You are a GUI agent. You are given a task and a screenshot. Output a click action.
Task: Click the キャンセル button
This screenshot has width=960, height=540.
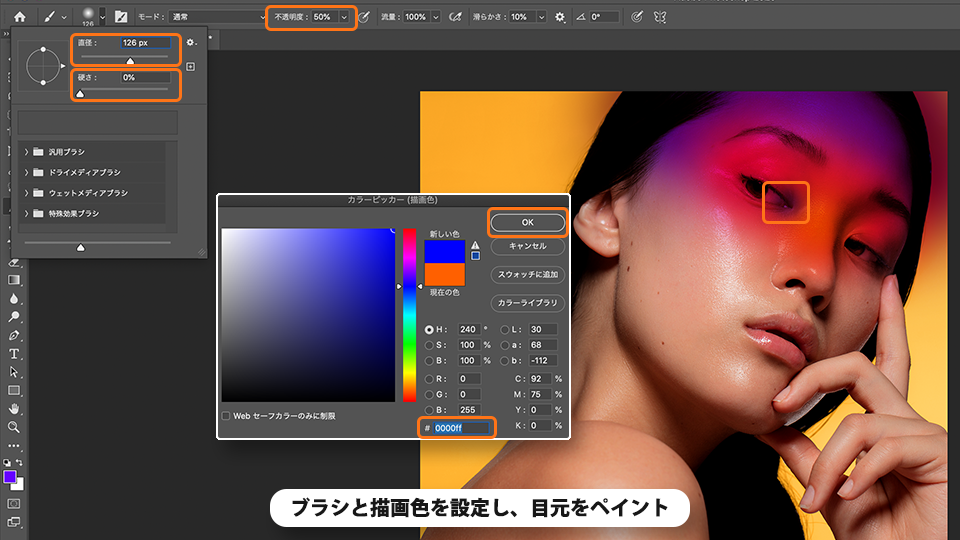(x=527, y=246)
